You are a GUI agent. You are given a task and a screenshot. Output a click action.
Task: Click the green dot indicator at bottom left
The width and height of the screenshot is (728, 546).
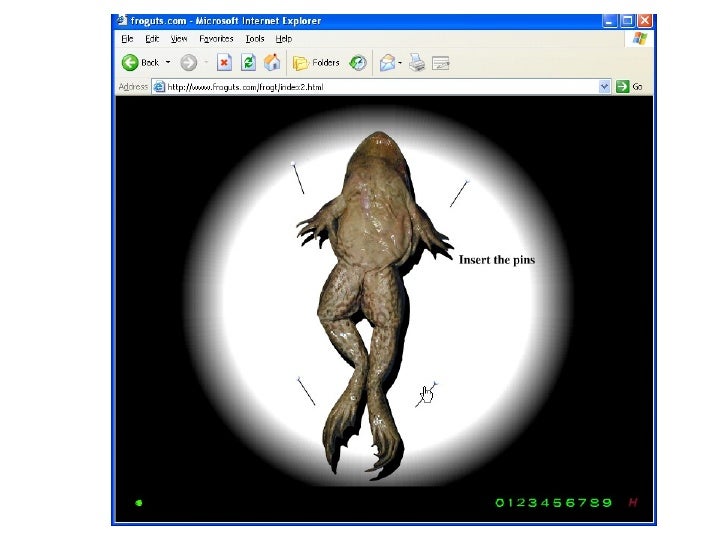point(138,503)
